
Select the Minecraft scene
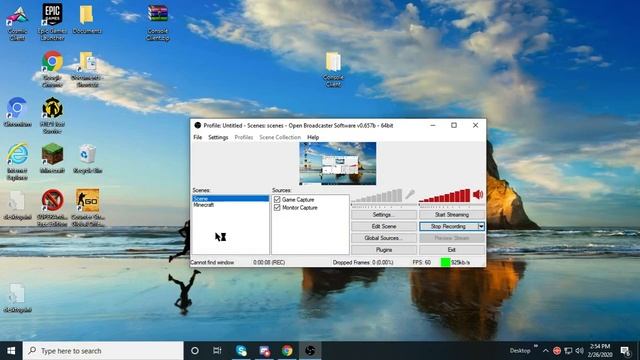[x=231, y=205]
